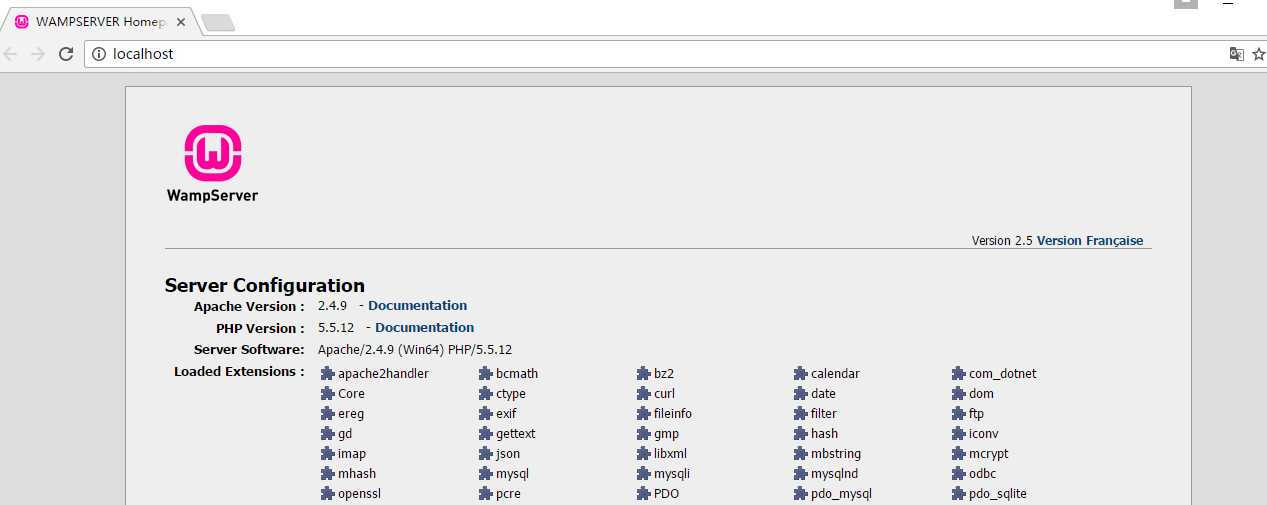This screenshot has width=1267, height=505.
Task: Select the WAMPSERVER Homepage browser tab
Action: click(x=98, y=22)
